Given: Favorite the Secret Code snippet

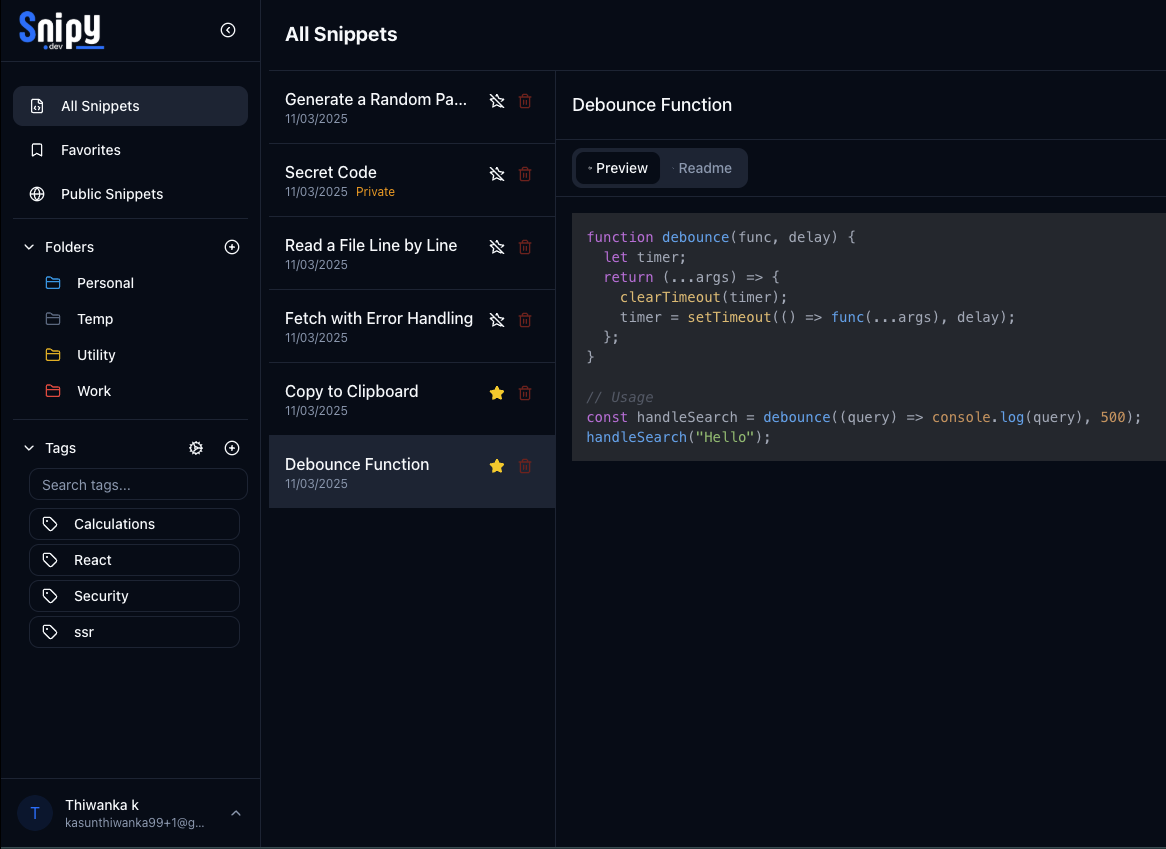Looking at the screenshot, I should [497, 174].
